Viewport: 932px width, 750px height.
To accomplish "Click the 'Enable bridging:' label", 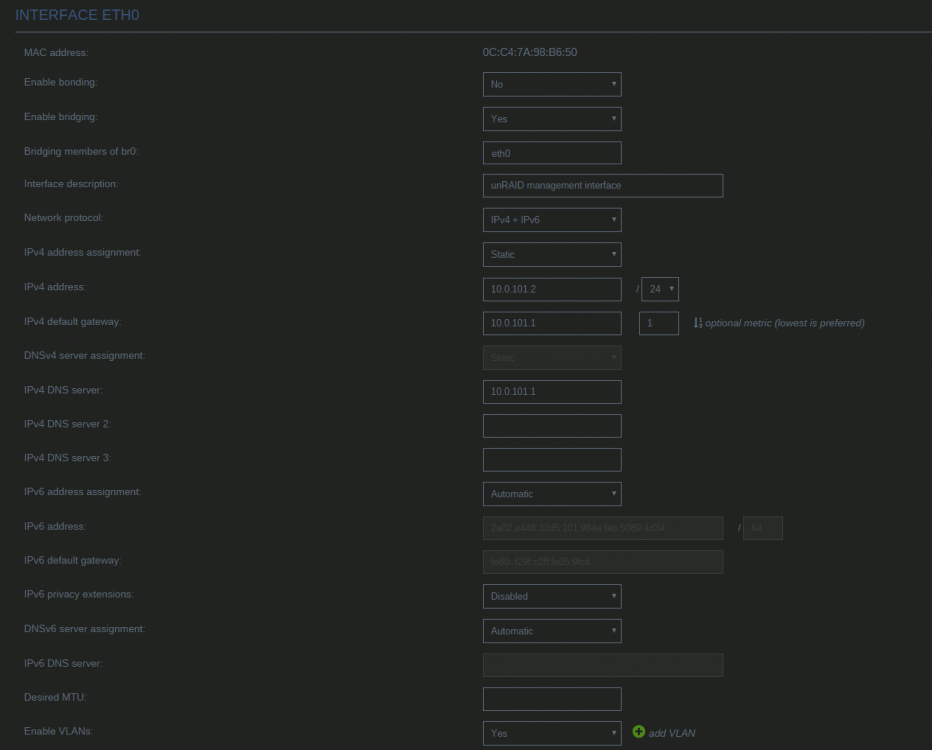I will [x=61, y=116].
